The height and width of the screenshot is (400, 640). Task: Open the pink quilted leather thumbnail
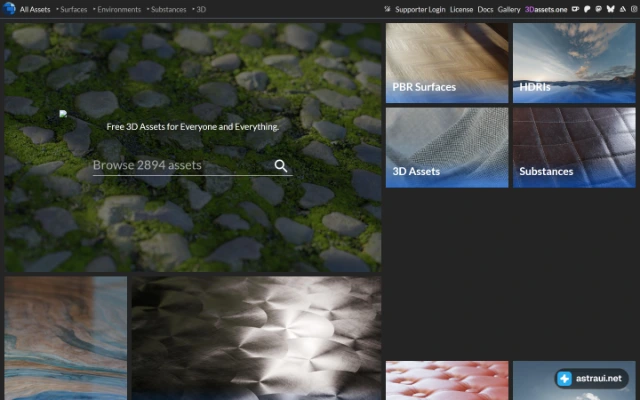[x=447, y=380]
